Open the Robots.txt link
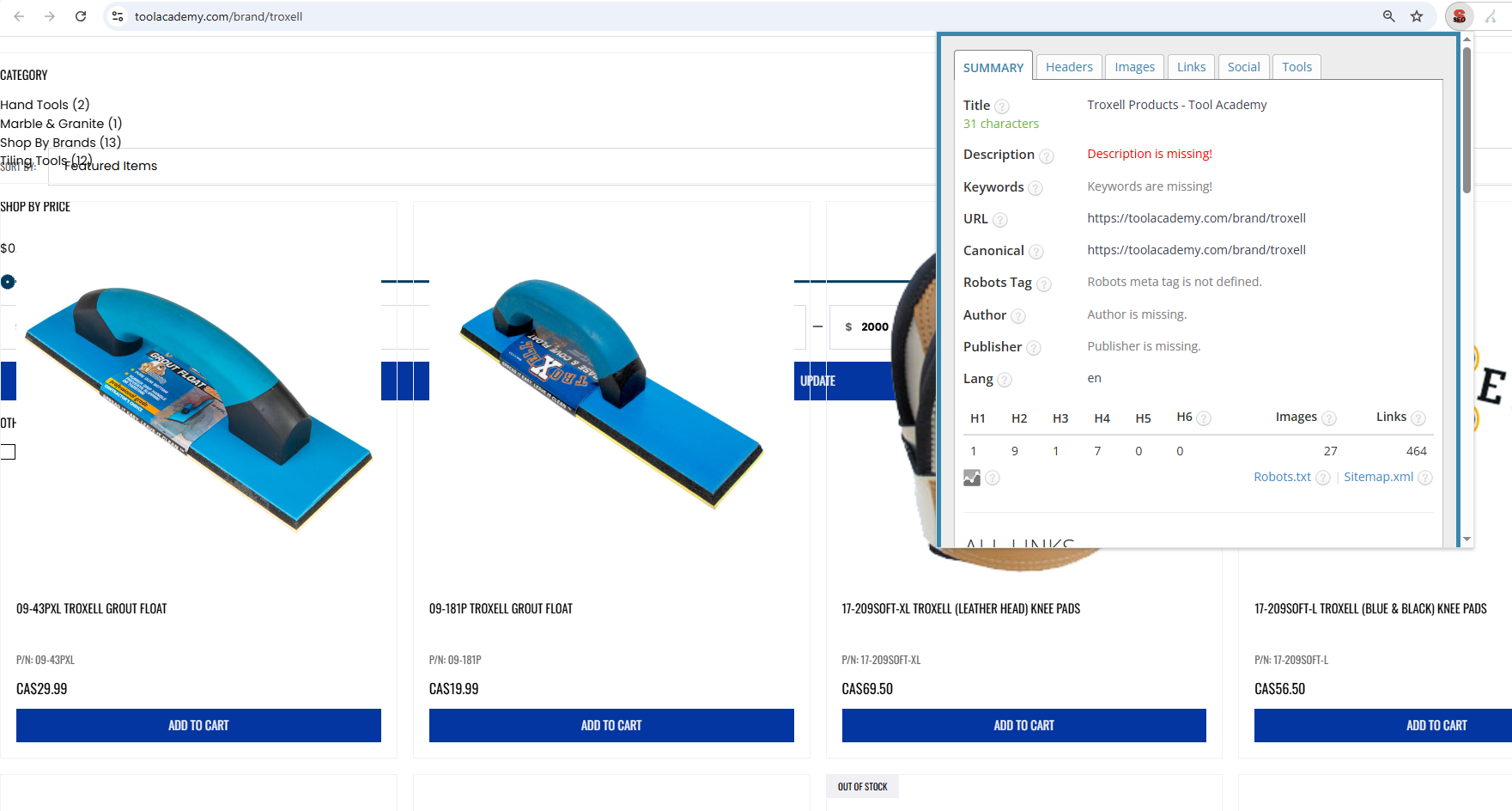The height and width of the screenshot is (811, 1512). (x=1282, y=477)
